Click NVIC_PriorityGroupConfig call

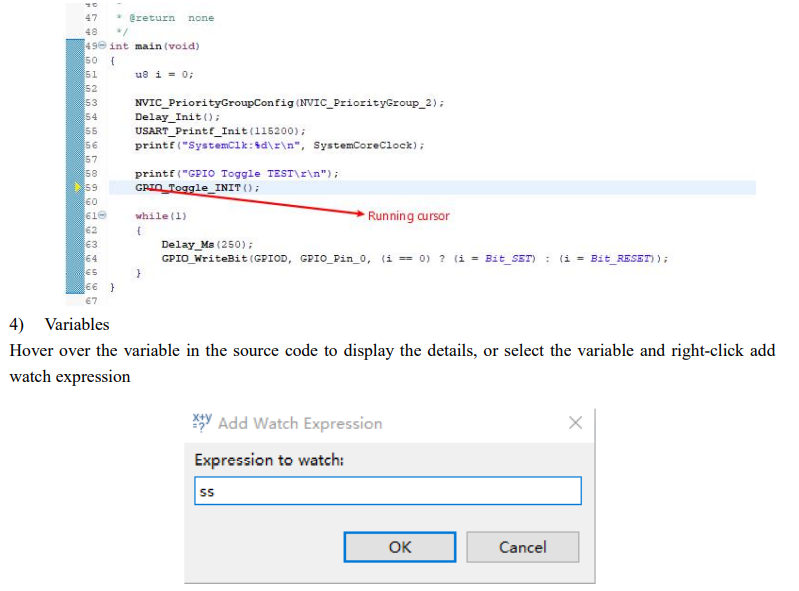289,102
